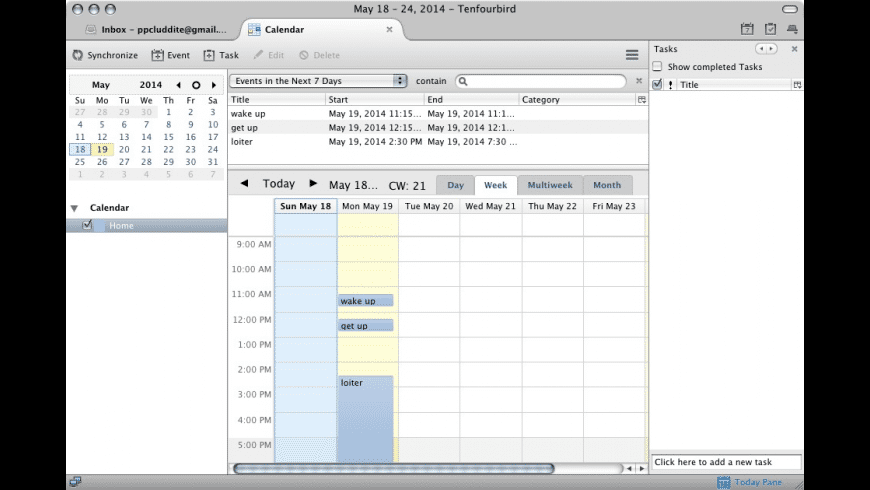Close the Calendar tab

[x=390, y=29]
